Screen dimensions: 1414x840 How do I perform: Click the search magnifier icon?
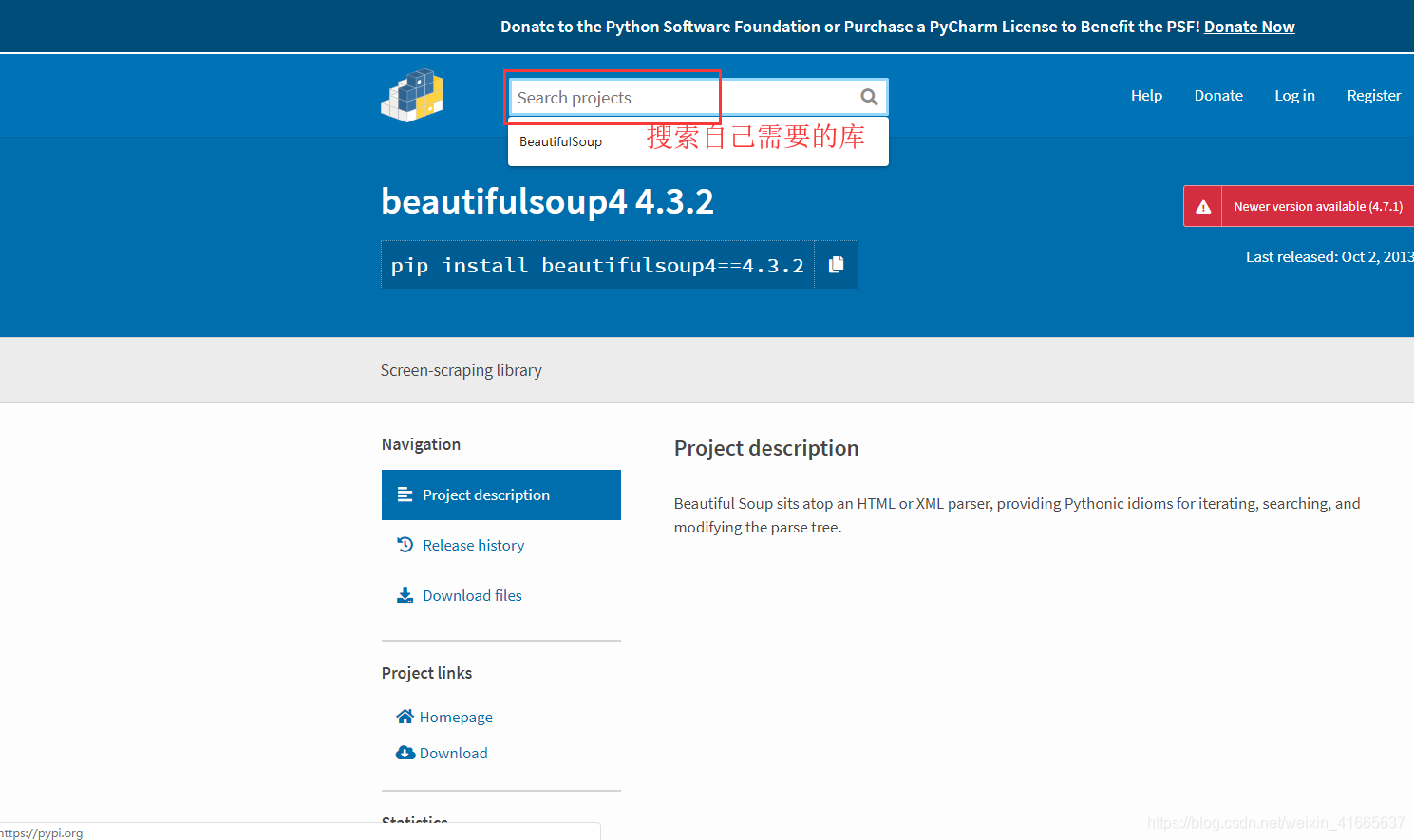(x=869, y=97)
